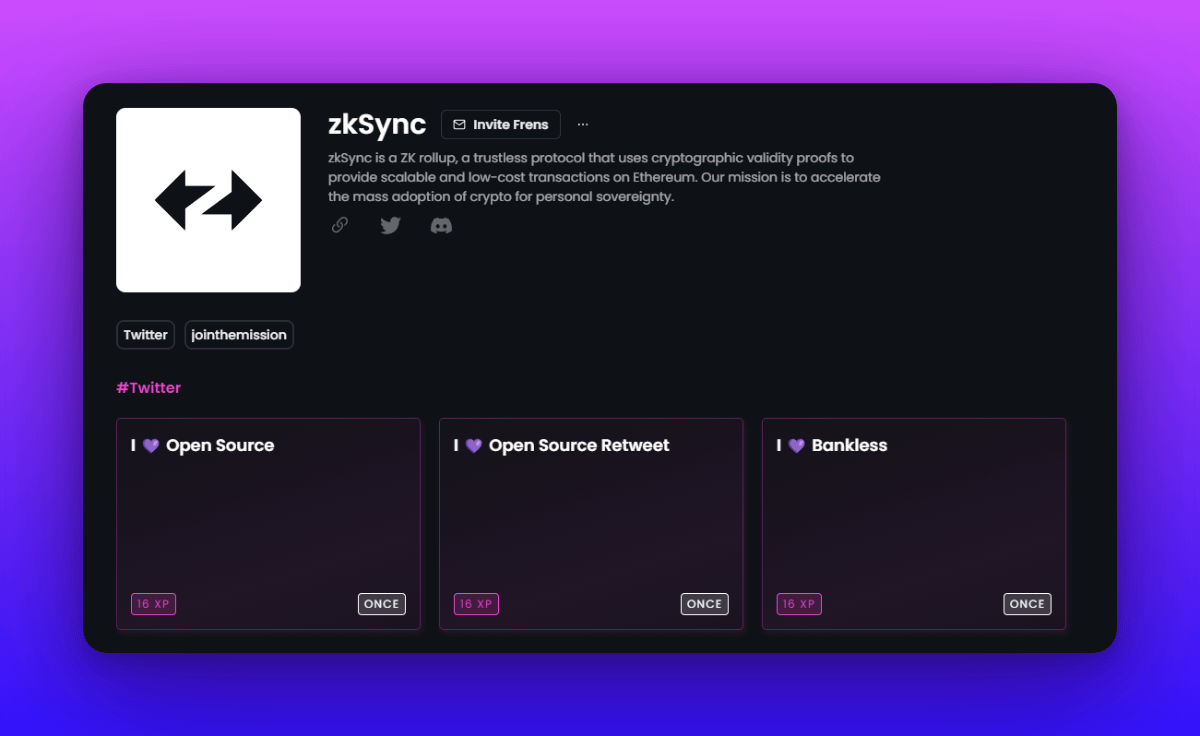Open the Open Source Retweet quest title
1200x736 pixels.
(579, 446)
